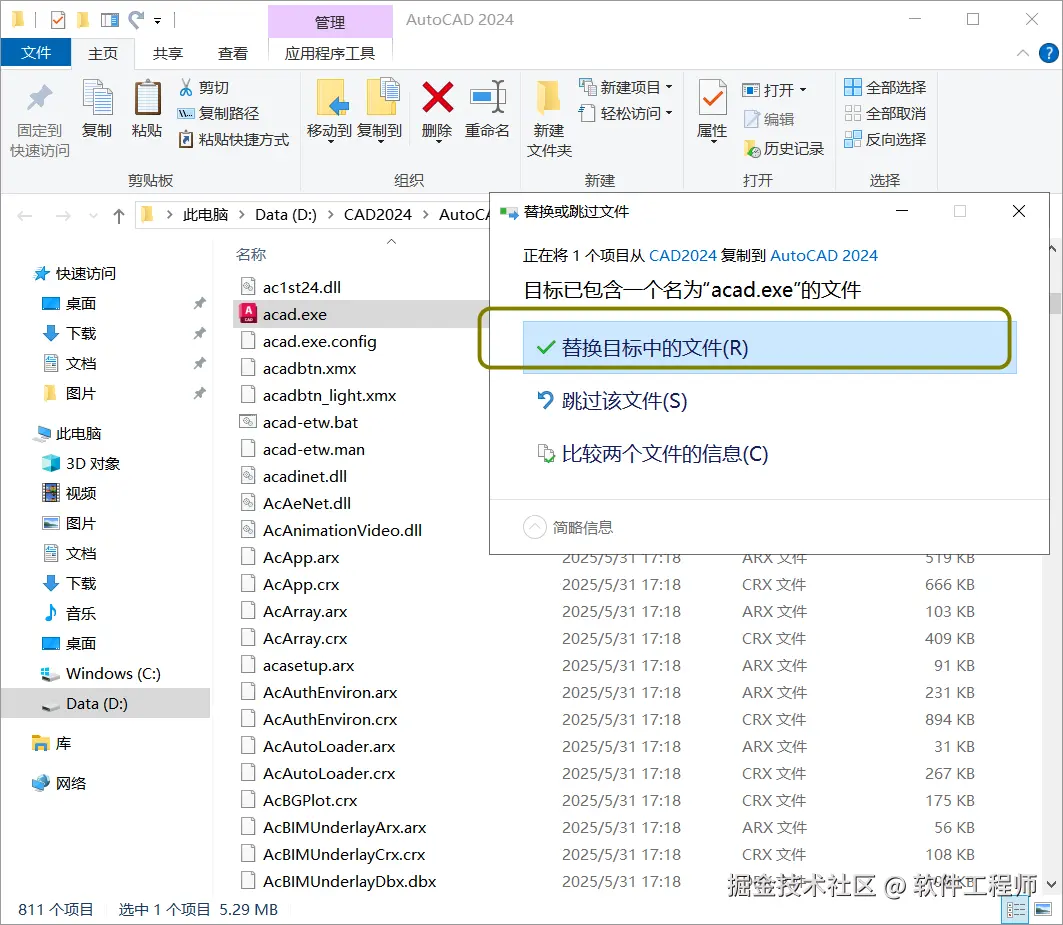Click the Help question mark icon
The height and width of the screenshot is (925, 1063).
click(x=1048, y=53)
